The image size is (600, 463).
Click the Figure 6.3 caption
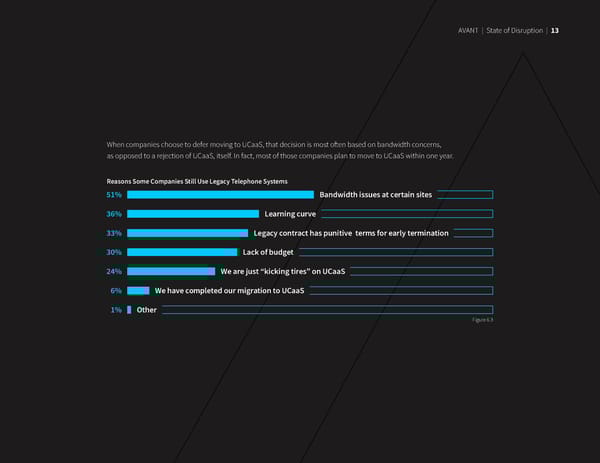(482, 320)
